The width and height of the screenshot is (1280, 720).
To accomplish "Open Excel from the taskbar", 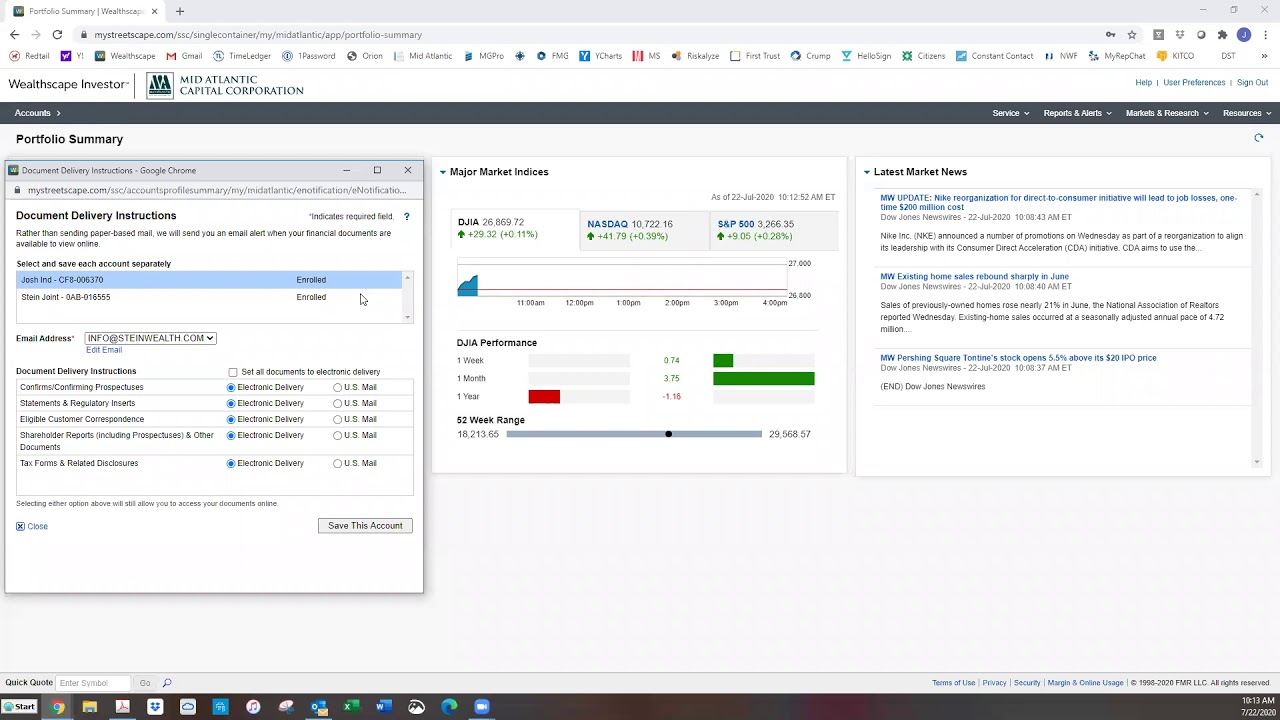I will pos(351,707).
